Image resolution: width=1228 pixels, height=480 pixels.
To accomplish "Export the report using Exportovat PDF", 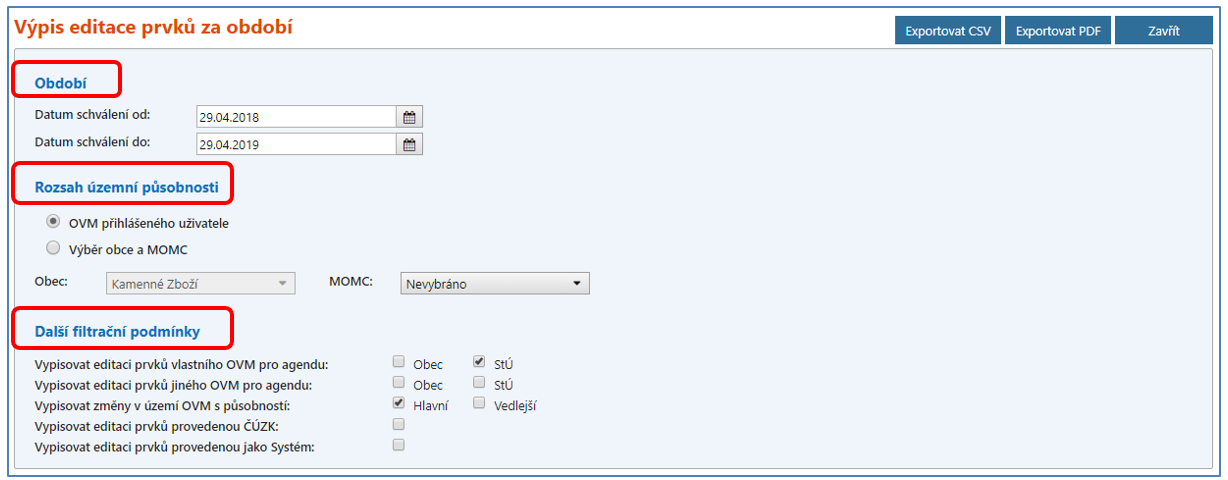I will pos(1057,31).
